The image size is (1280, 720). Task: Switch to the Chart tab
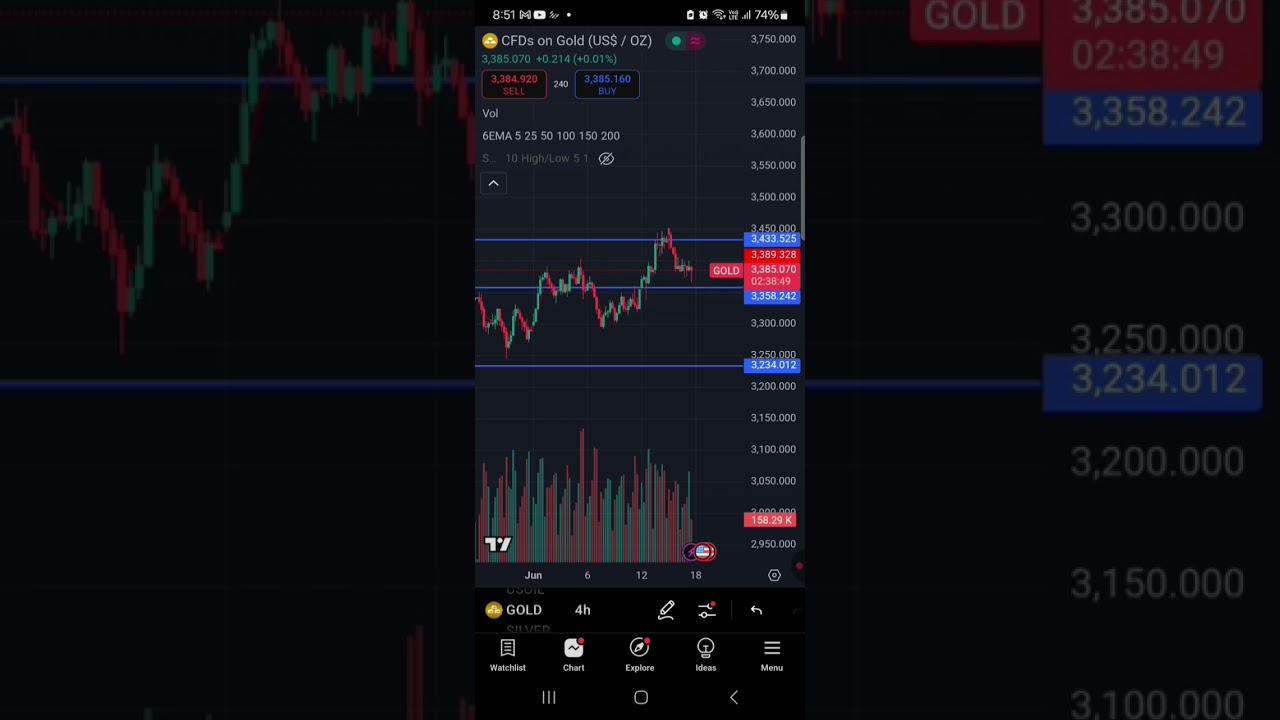point(573,656)
